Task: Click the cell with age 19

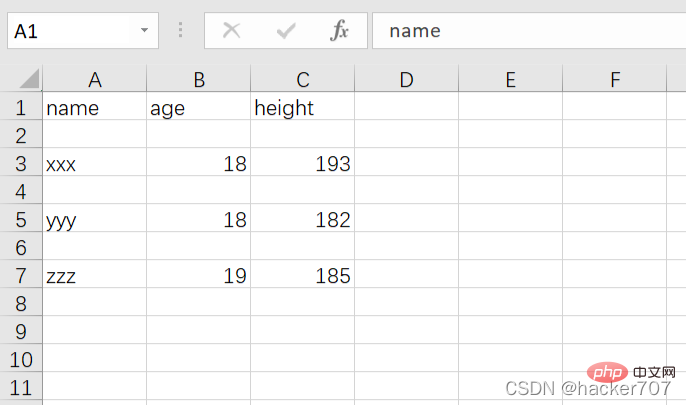Action: 198,276
